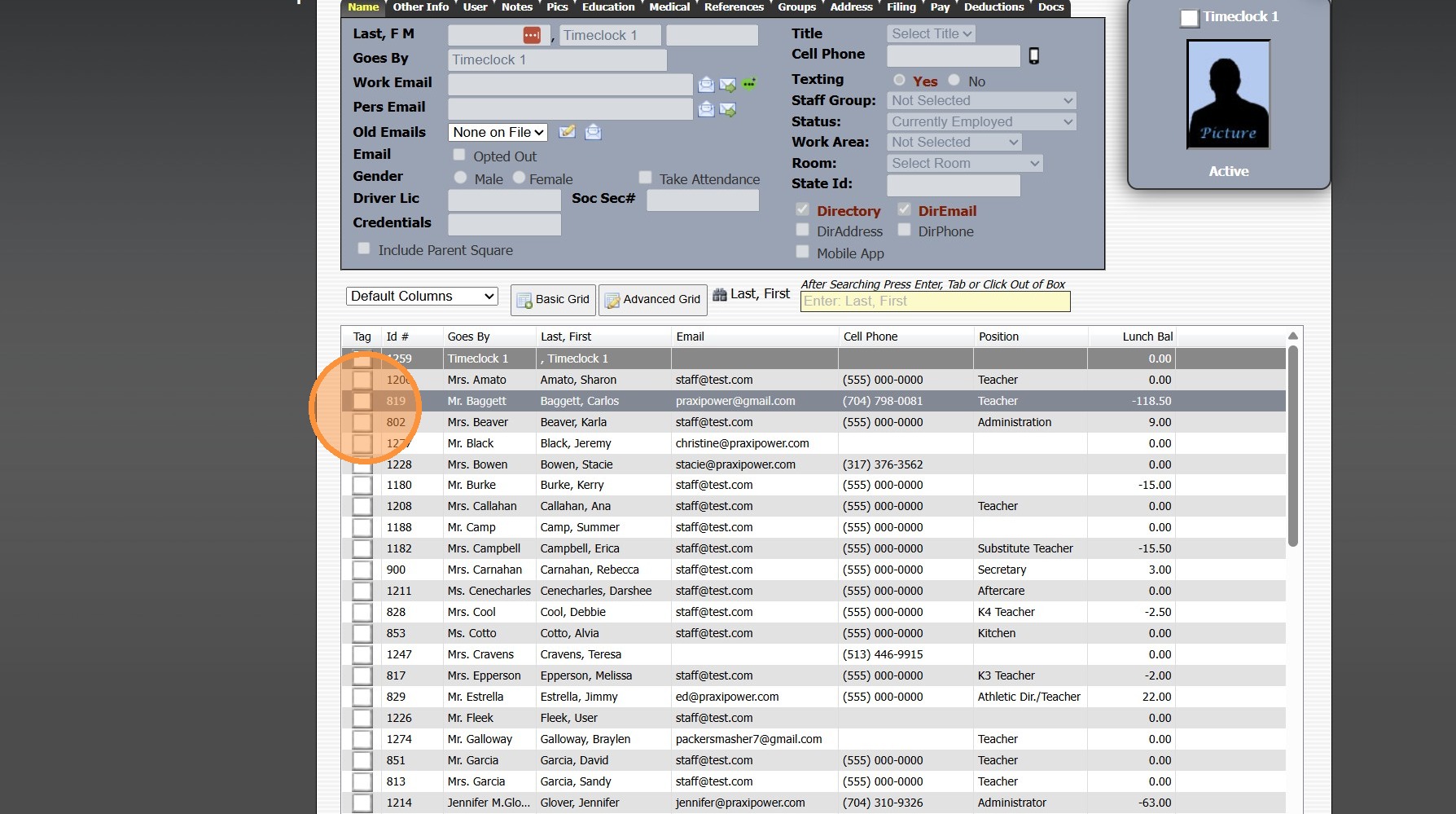Open the Notes tab
Screen dimensions: 1456x814
coord(517,7)
